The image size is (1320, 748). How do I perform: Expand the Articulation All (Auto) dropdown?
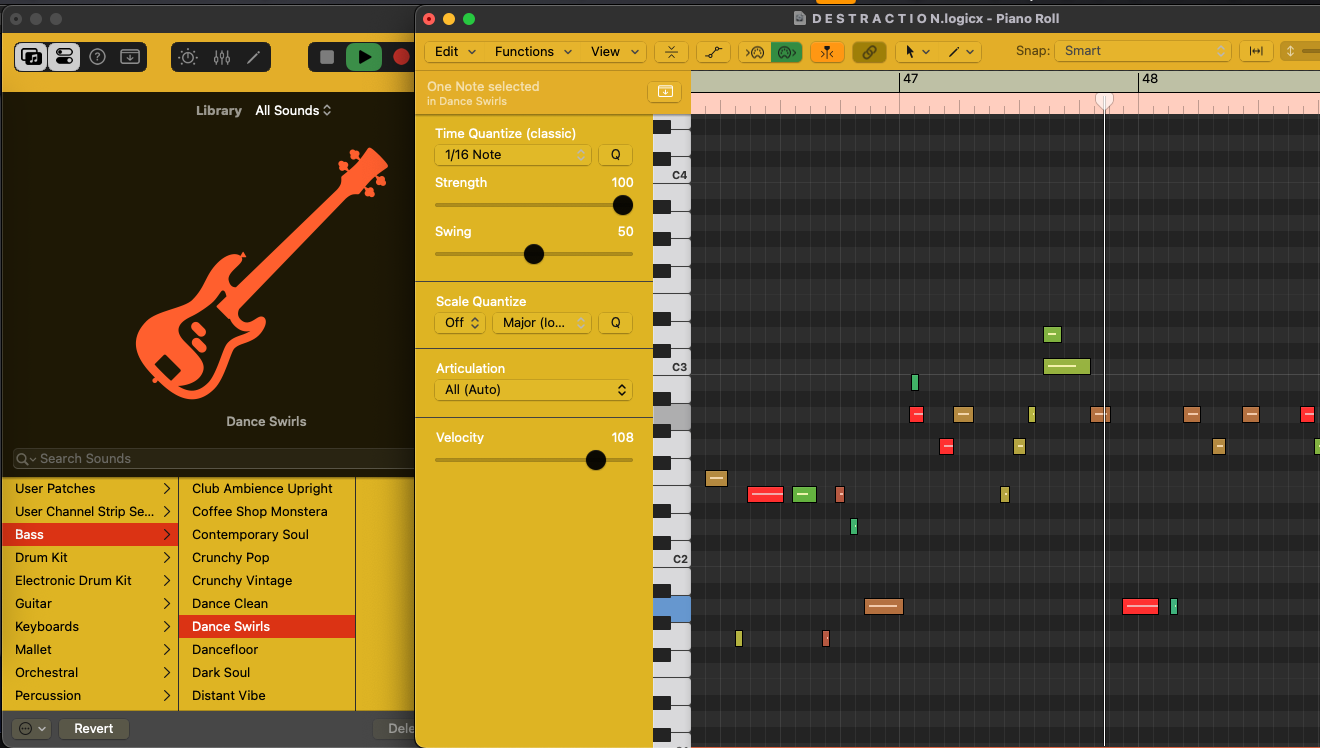click(534, 390)
